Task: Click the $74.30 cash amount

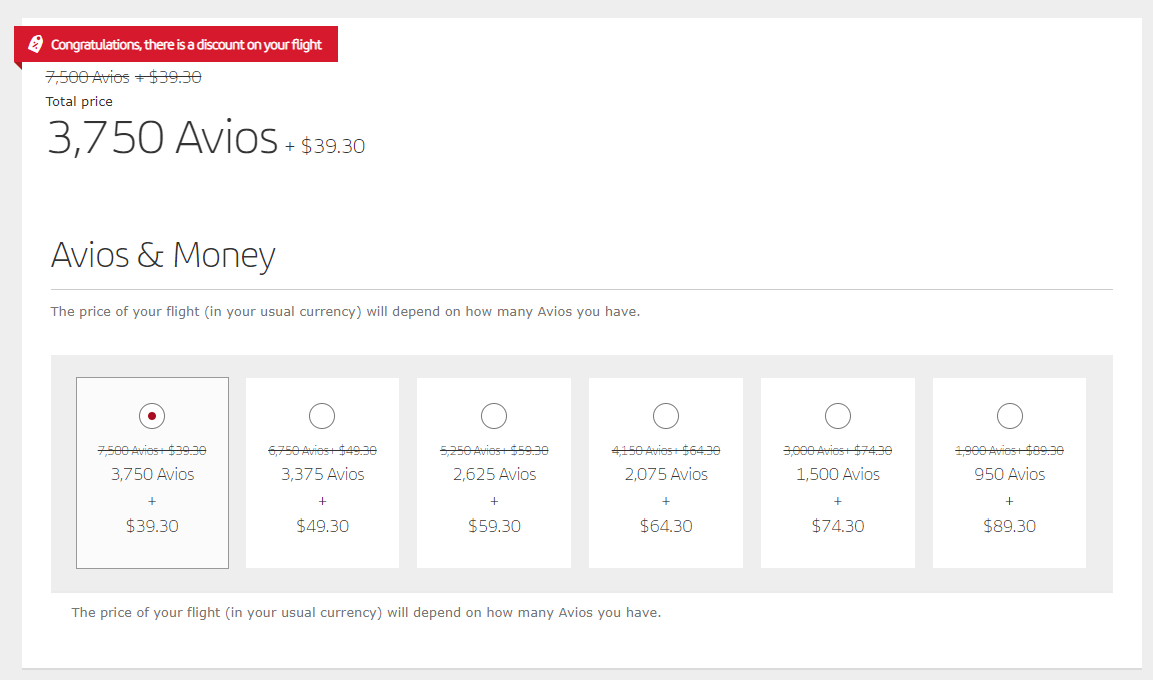Action: [x=838, y=526]
